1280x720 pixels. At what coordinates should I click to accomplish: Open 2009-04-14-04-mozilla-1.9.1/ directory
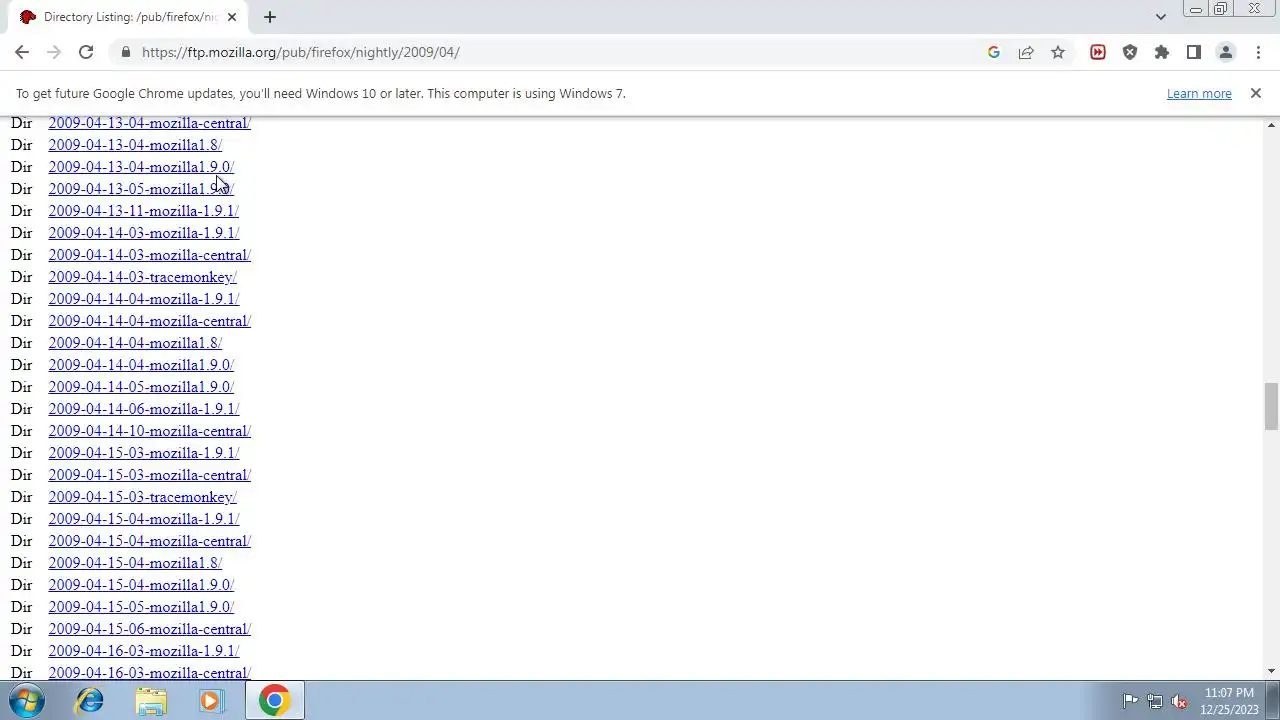[144, 299]
